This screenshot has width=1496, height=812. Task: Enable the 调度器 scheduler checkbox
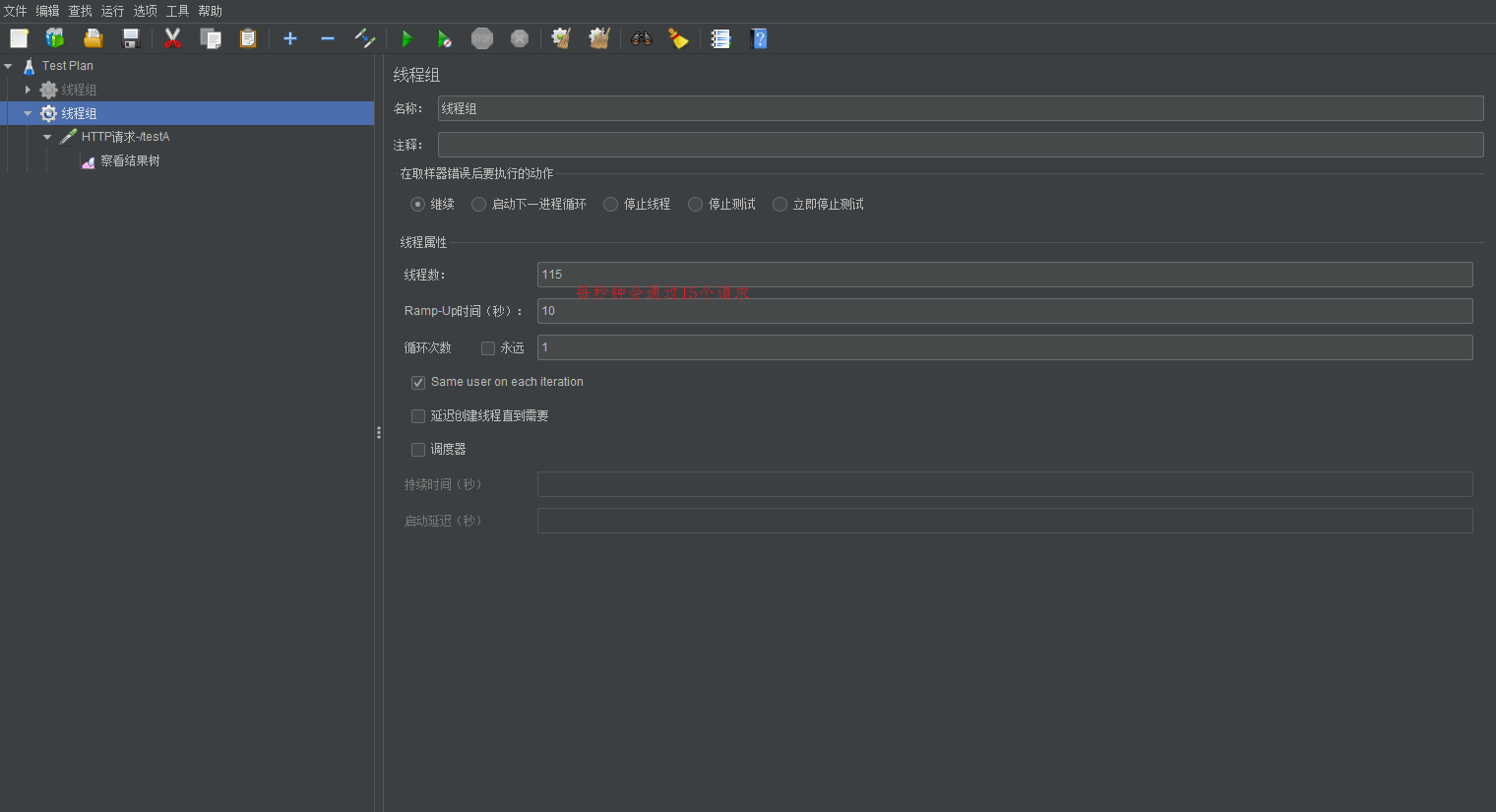coord(418,450)
